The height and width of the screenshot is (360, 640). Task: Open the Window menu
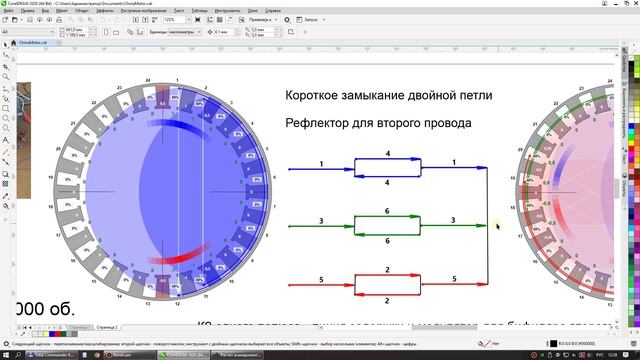(253, 11)
